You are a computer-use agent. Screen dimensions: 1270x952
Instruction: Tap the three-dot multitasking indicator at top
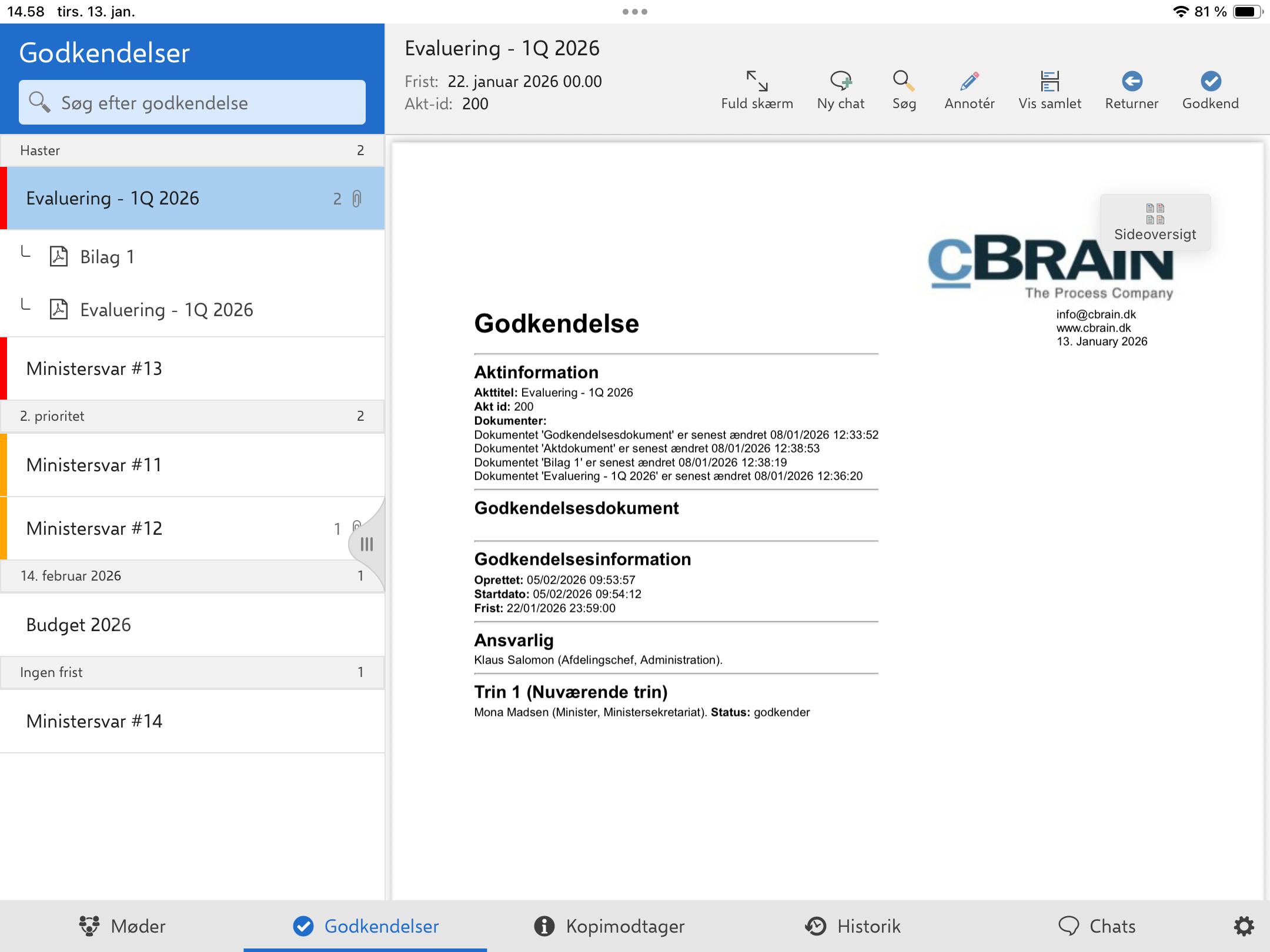click(x=635, y=12)
